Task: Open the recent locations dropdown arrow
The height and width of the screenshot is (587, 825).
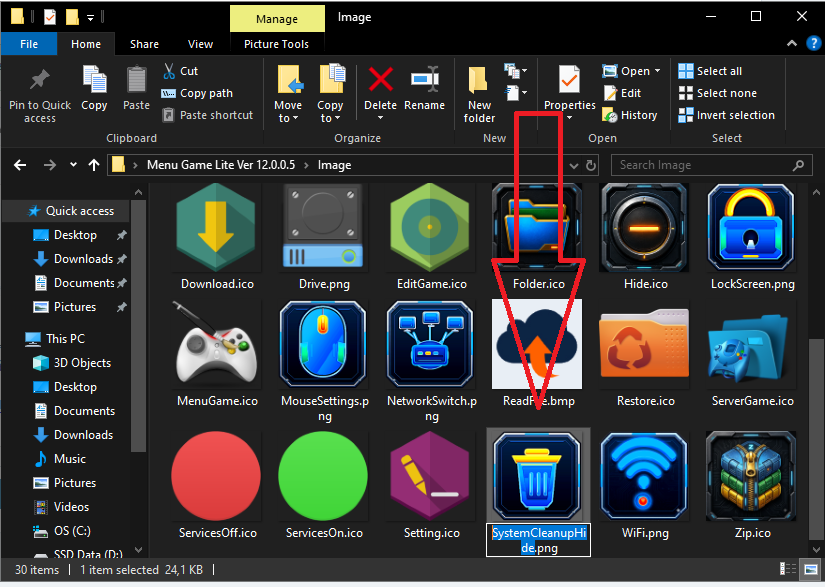Action: [x=73, y=165]
